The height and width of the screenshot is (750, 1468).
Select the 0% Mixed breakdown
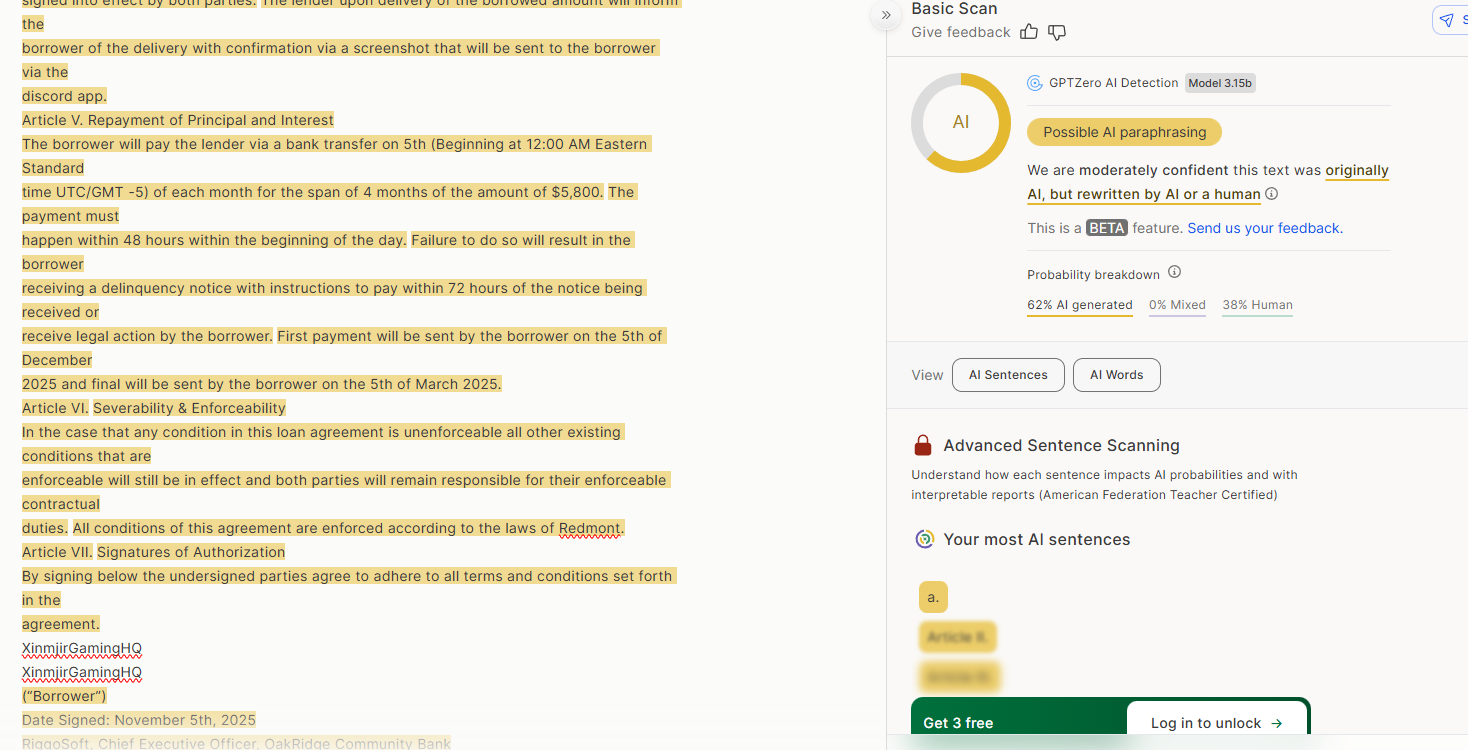tap(1177, 305)
